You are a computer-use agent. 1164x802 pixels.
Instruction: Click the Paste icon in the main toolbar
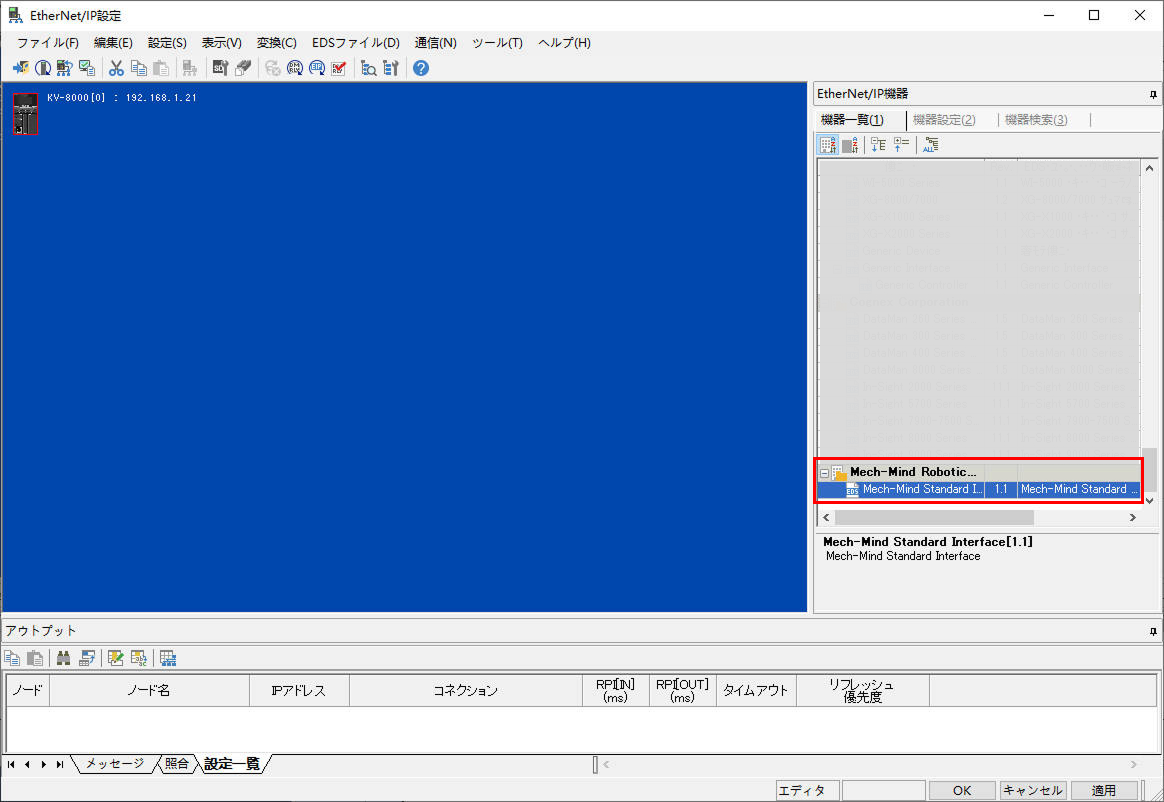pyautogui.click(x=161, y=67)
